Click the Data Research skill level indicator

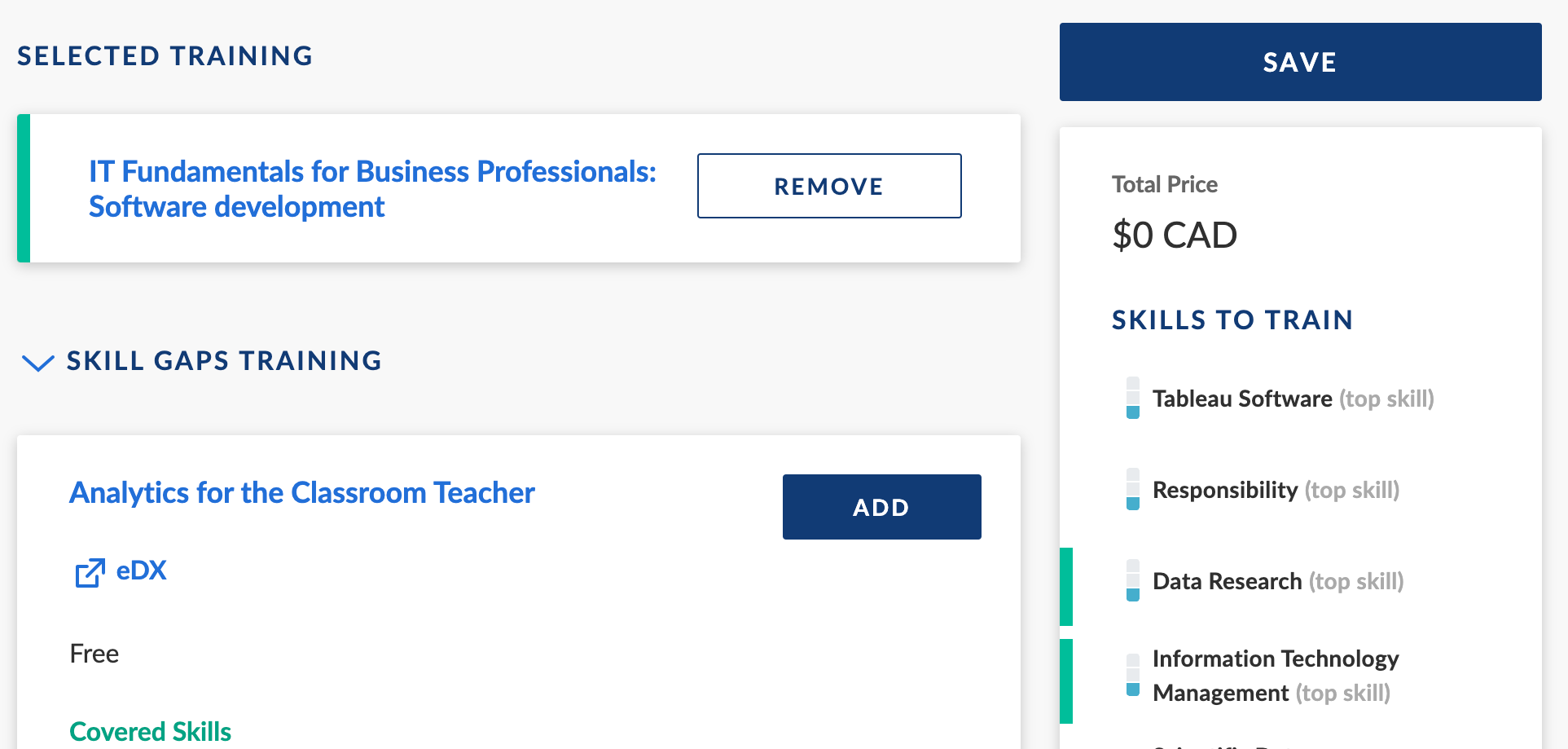click(x=1132, y=580)
